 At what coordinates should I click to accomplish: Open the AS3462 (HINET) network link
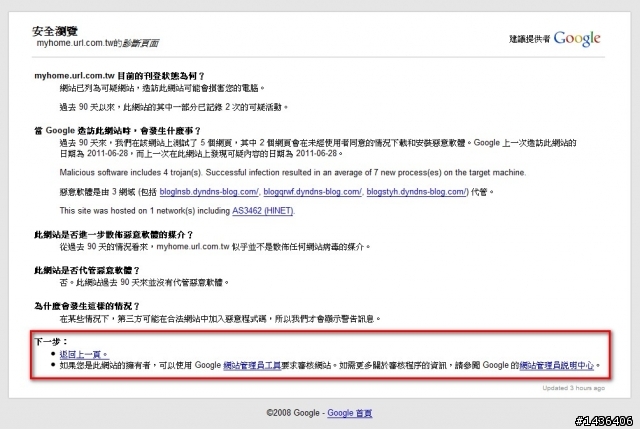click(x=263, y=211)
